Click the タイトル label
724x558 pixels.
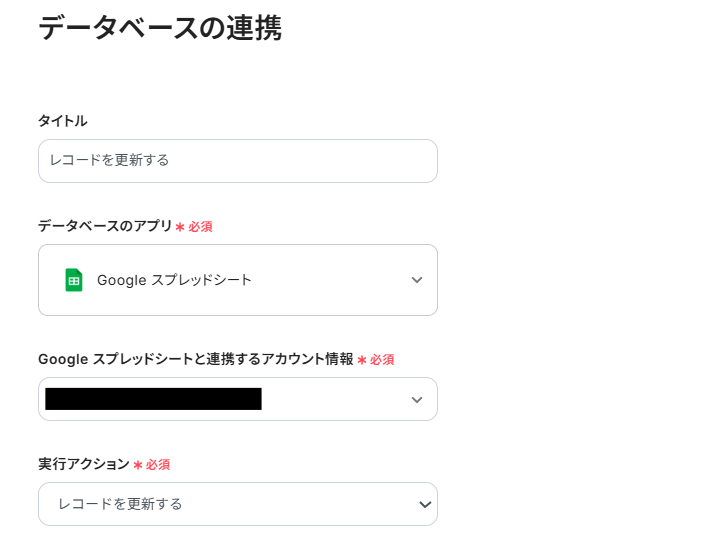(62, 121)
